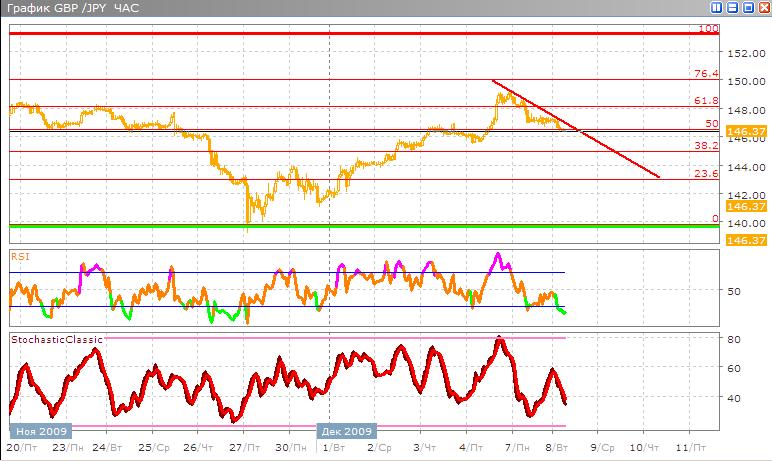Viewport: 772px width, 461px height.
Task: Click the Дек 2009 month marker
Action: tap(346, 431)
